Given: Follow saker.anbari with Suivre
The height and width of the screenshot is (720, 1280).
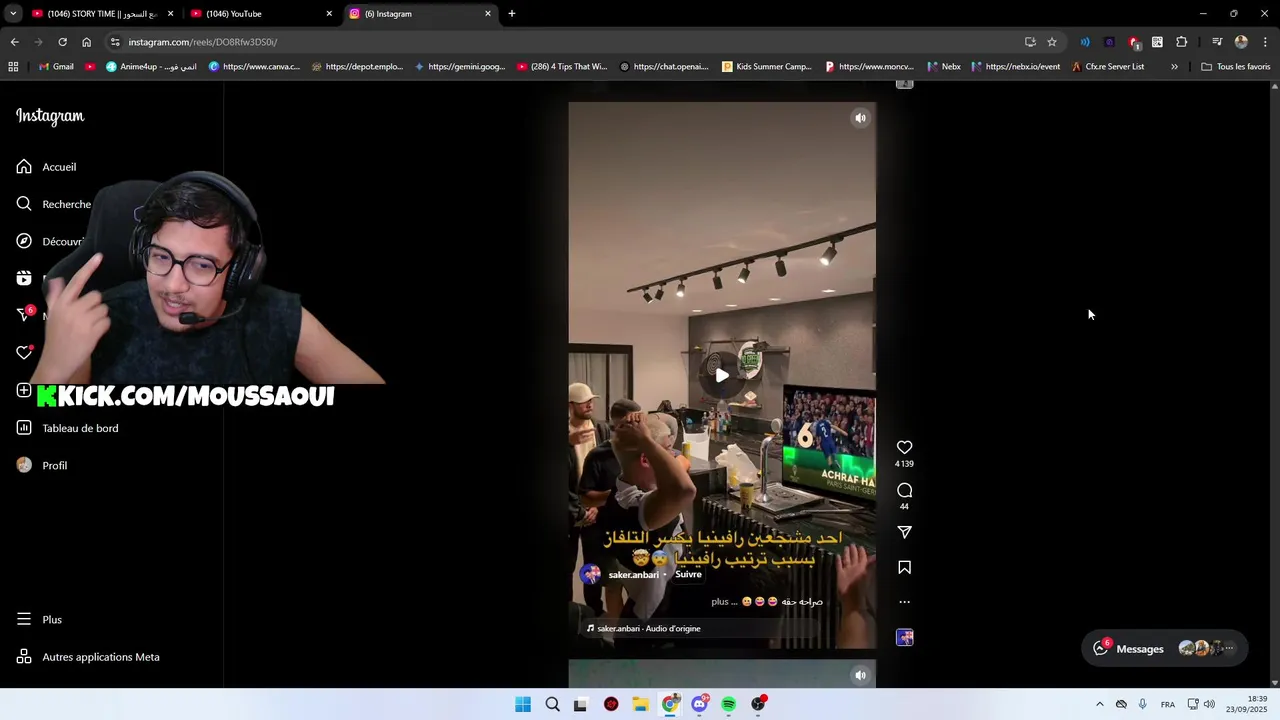Looking at the screenshot, I should coord(688,574).
